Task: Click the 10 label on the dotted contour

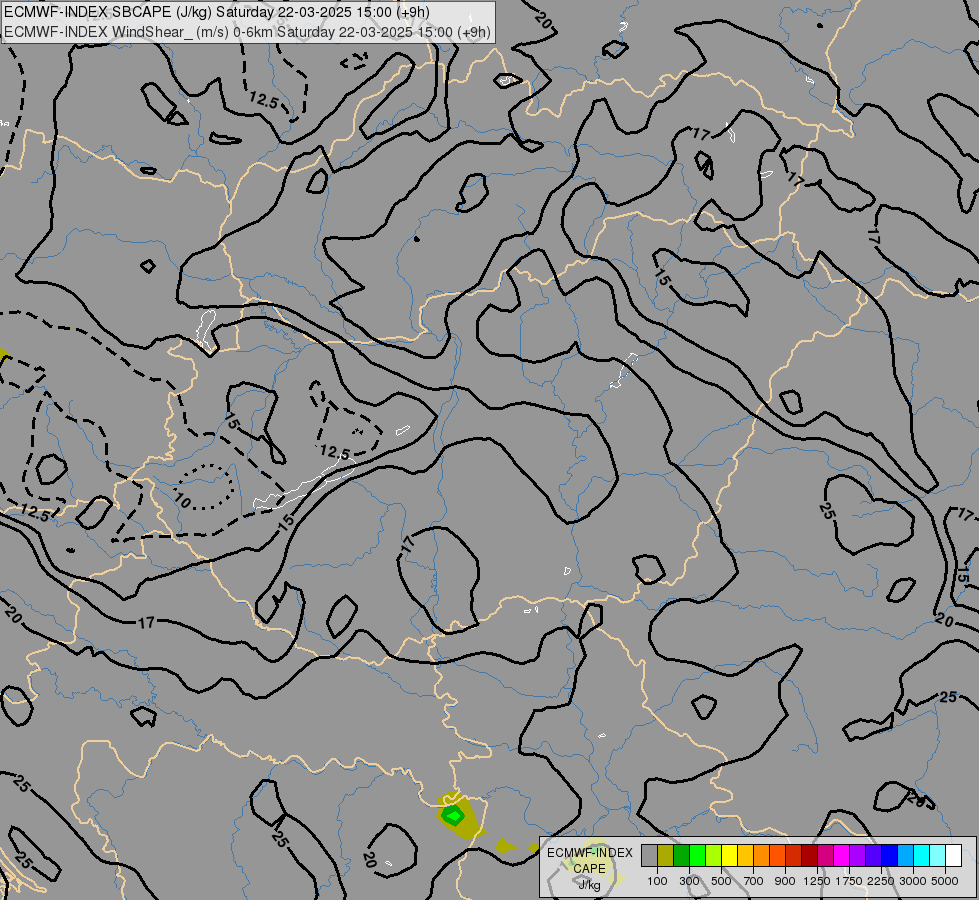Action: (182, 500)
